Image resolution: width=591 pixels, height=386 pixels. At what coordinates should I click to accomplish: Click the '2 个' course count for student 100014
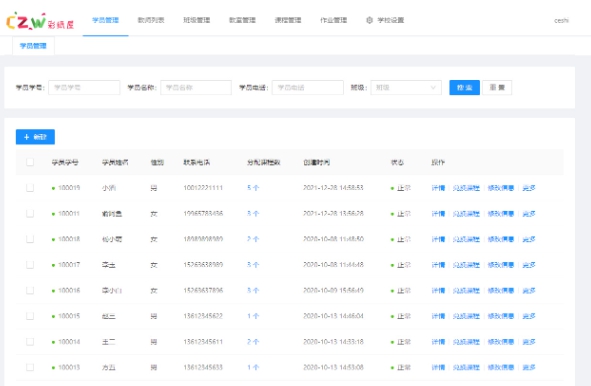pyautogui.click(x=253, y=342)
